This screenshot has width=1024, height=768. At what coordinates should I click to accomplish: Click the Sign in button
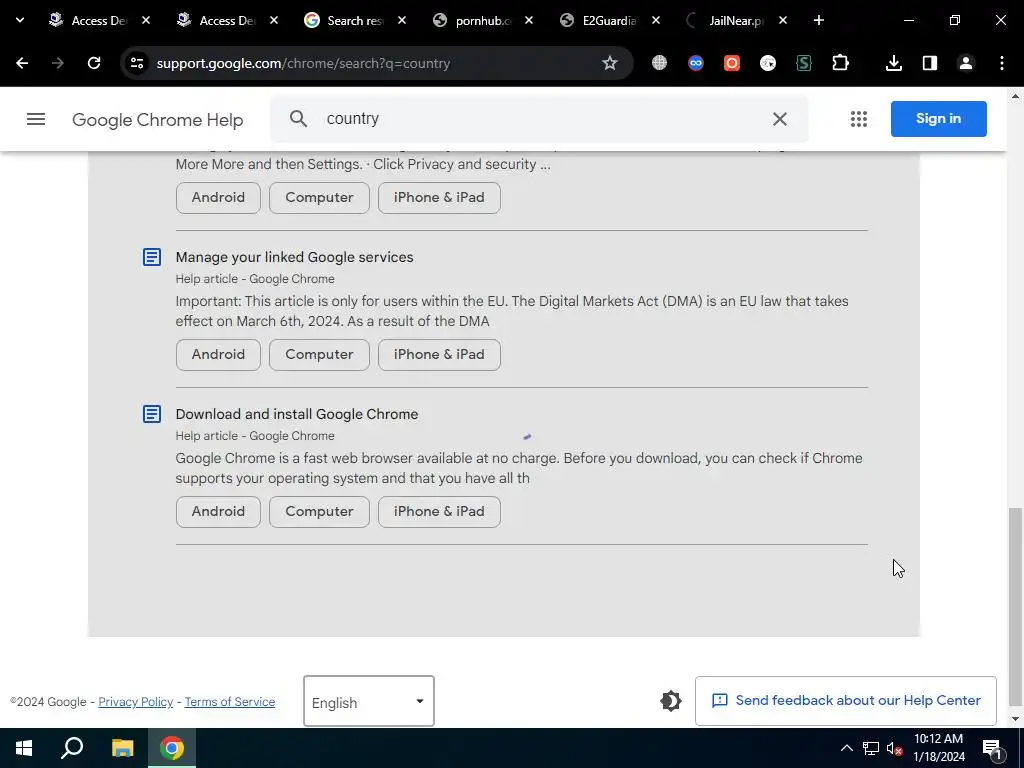938,119
